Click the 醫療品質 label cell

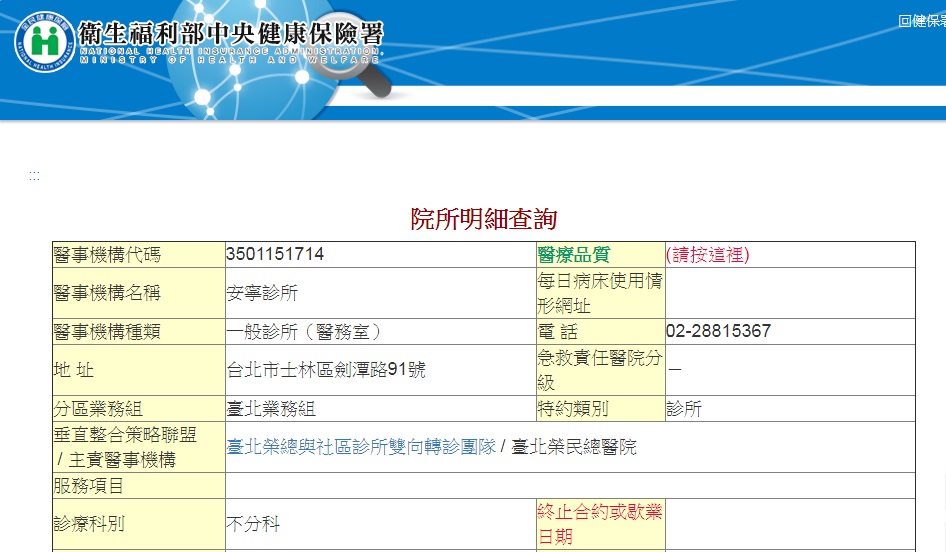(x=601, y=255)
